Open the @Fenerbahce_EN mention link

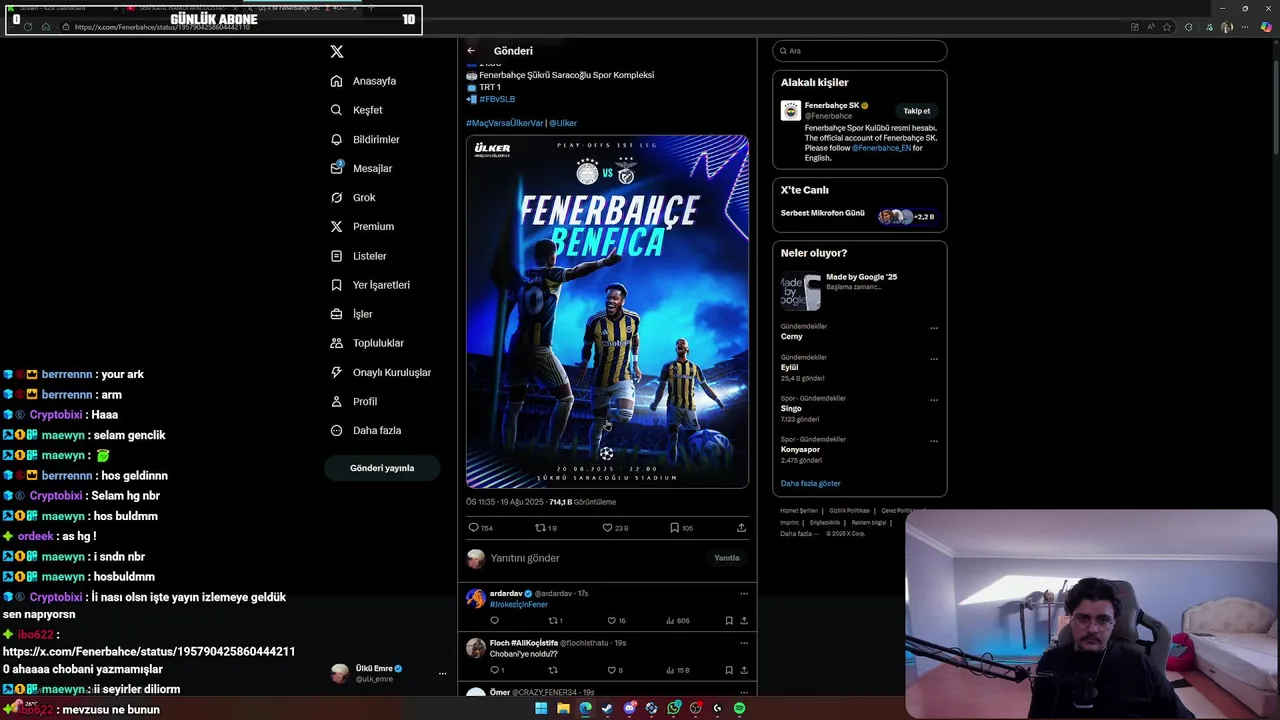coord(881,148)
